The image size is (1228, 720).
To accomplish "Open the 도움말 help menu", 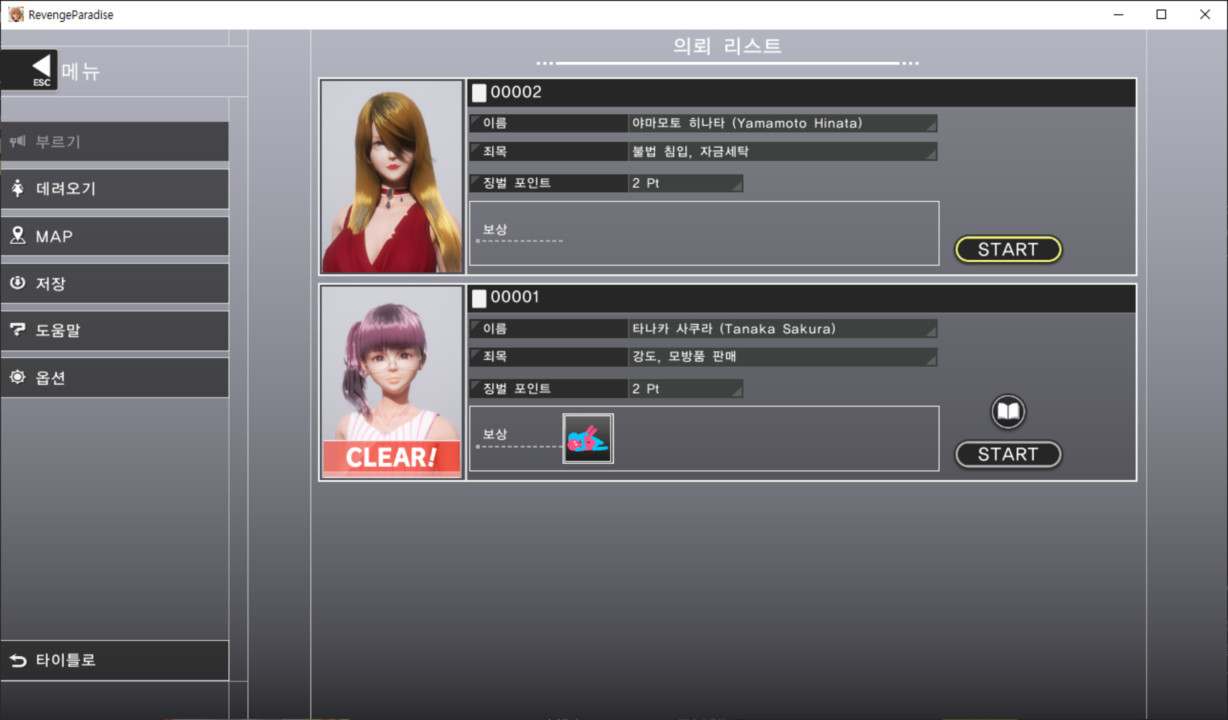I will [114, 330].
